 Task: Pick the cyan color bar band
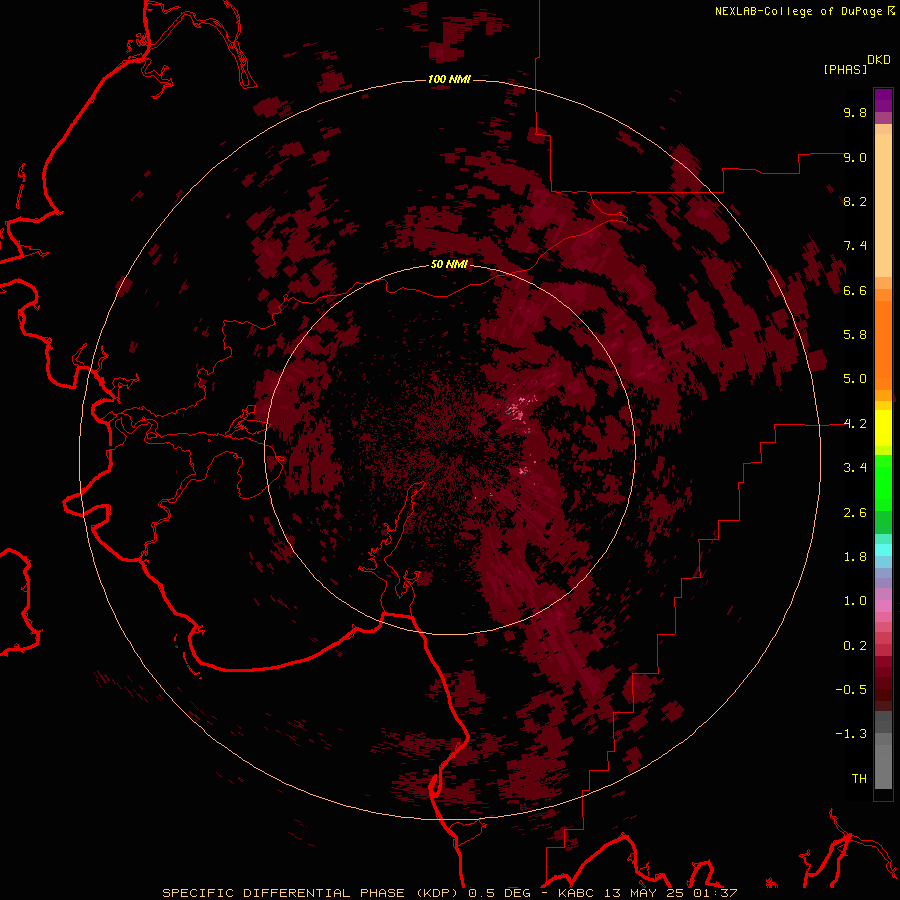coord(883,550)
